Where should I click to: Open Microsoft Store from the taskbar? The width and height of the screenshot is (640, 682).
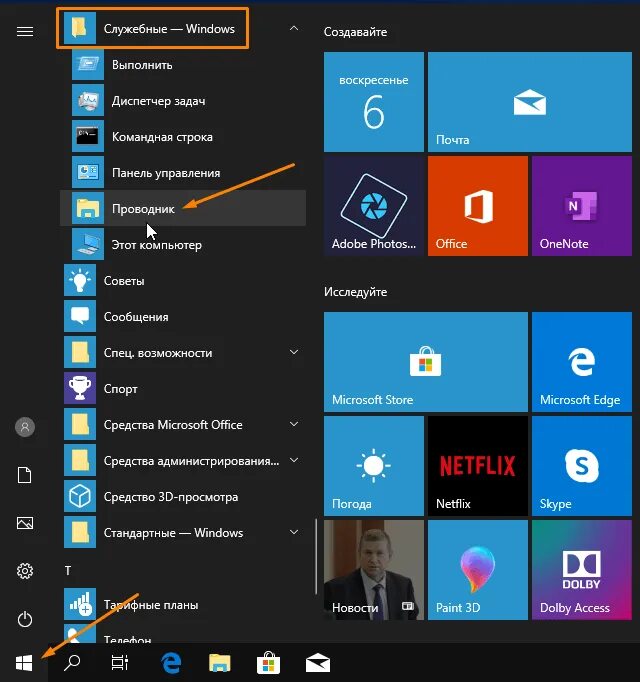pyautogui.click(x=268, y=663)
